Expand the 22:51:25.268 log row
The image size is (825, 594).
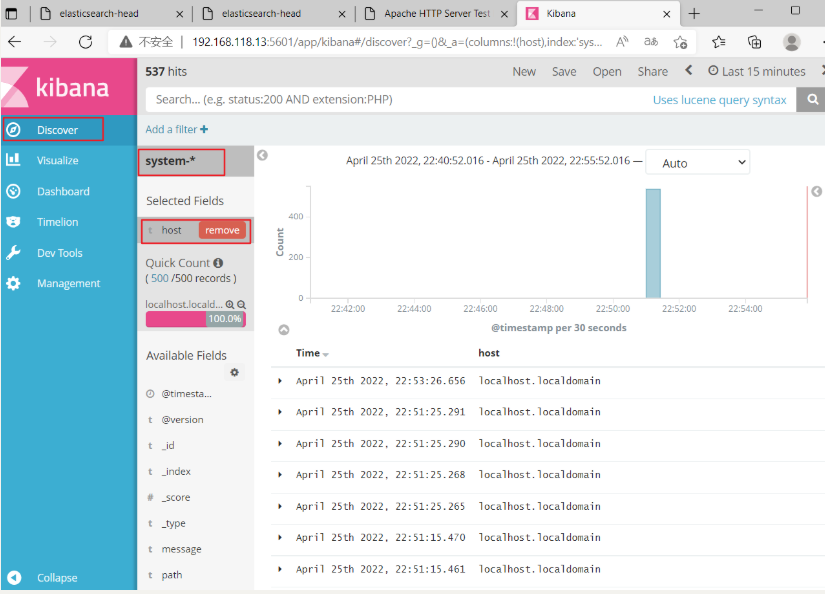tap(280, 475)
